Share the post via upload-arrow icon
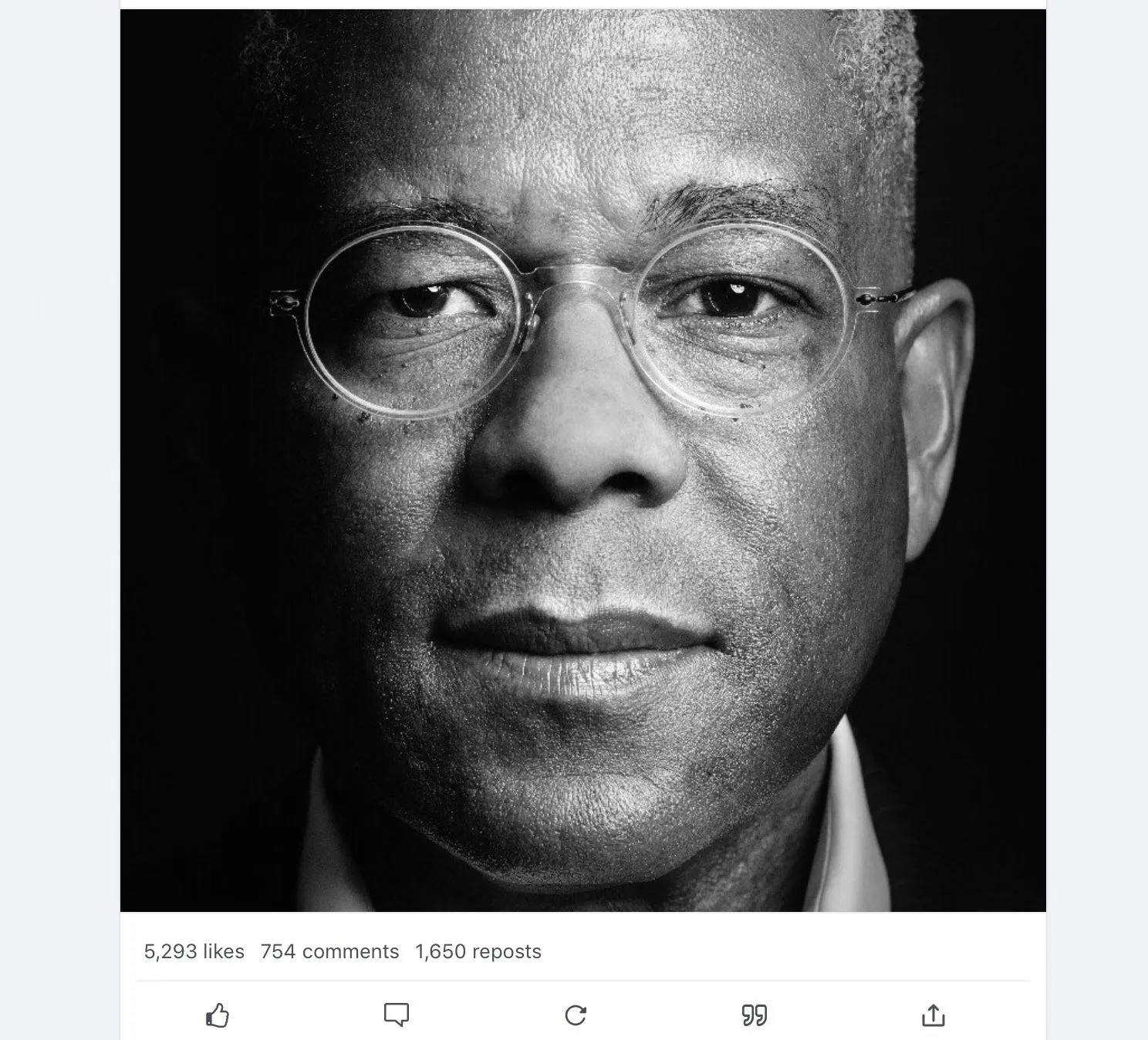The height and width of the screenshot is (1040, 1148). (x=934, y=1015)
